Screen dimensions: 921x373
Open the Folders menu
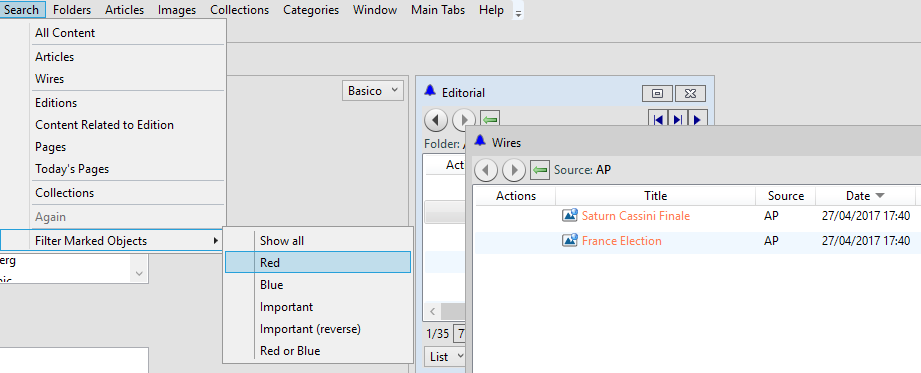click(72, 10)
